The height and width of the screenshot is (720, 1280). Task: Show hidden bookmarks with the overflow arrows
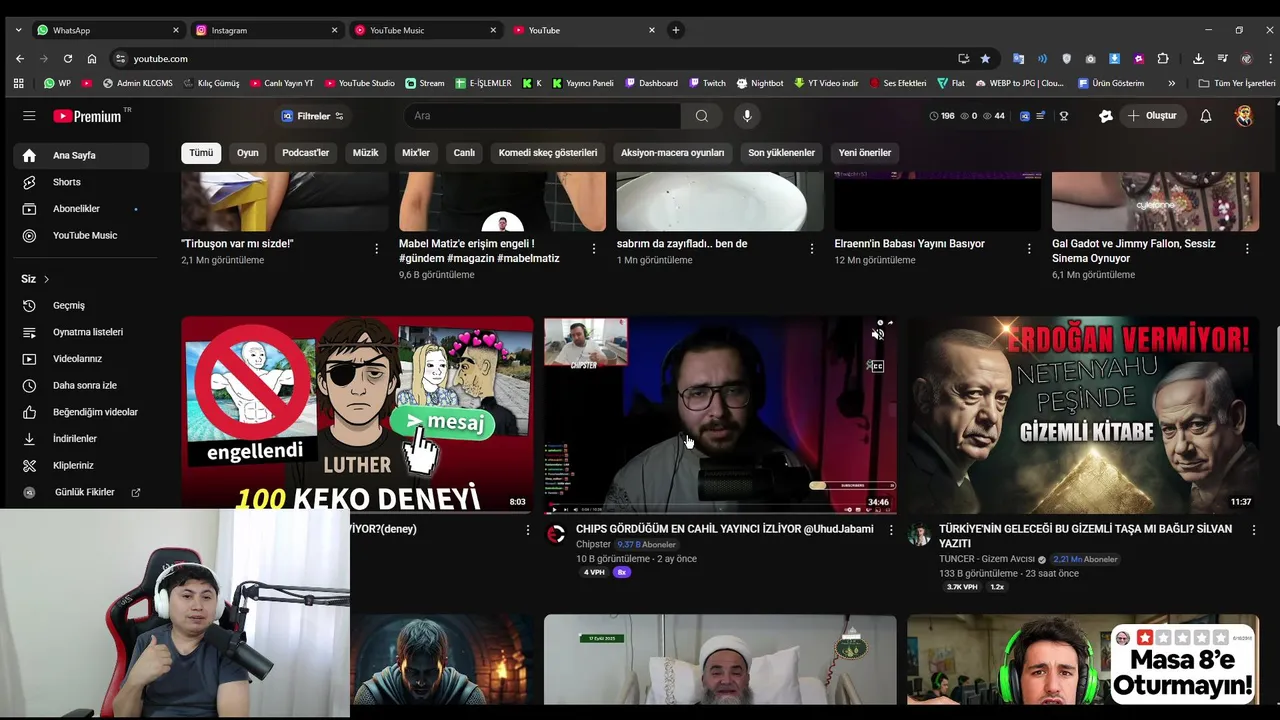(1172, 83)
